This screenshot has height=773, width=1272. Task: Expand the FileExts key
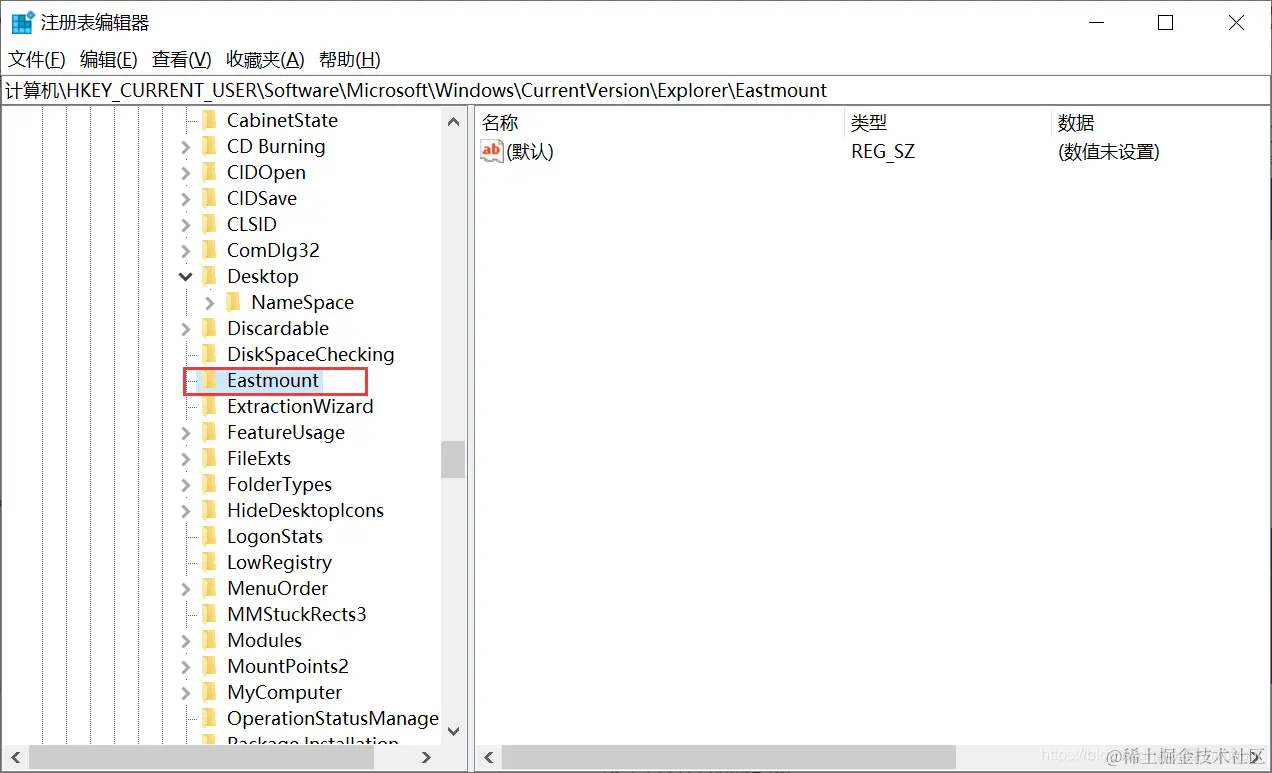[x=186, y=459]
